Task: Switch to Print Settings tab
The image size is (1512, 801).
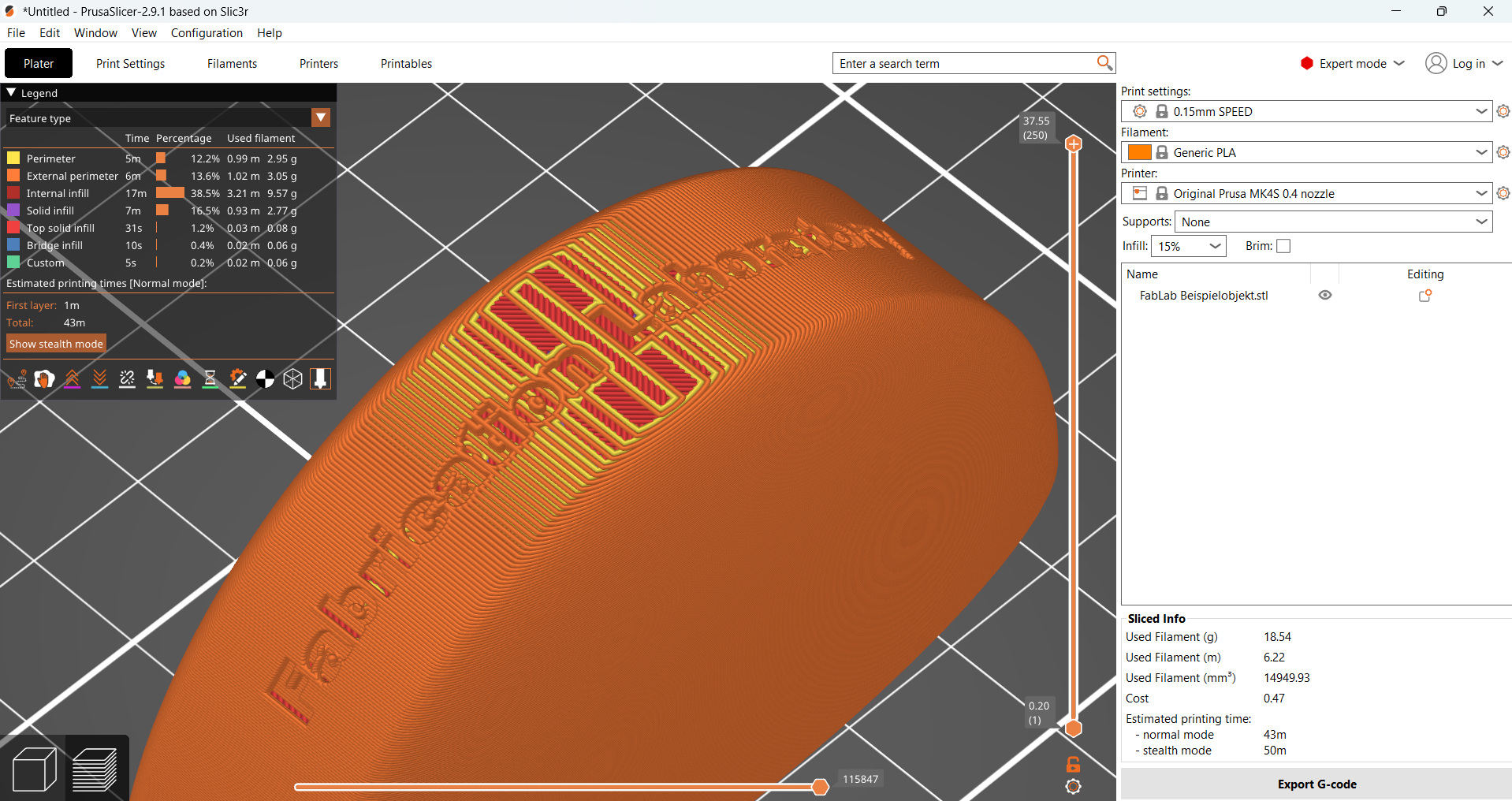Action: tap(130, 64)
